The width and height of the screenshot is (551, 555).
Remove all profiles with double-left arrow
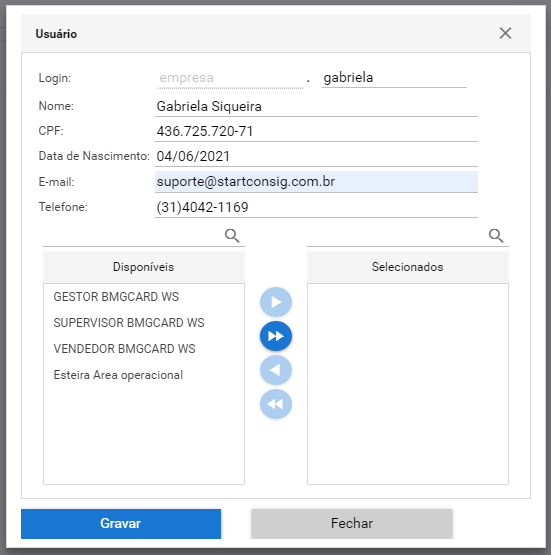[x=276, y=404]
